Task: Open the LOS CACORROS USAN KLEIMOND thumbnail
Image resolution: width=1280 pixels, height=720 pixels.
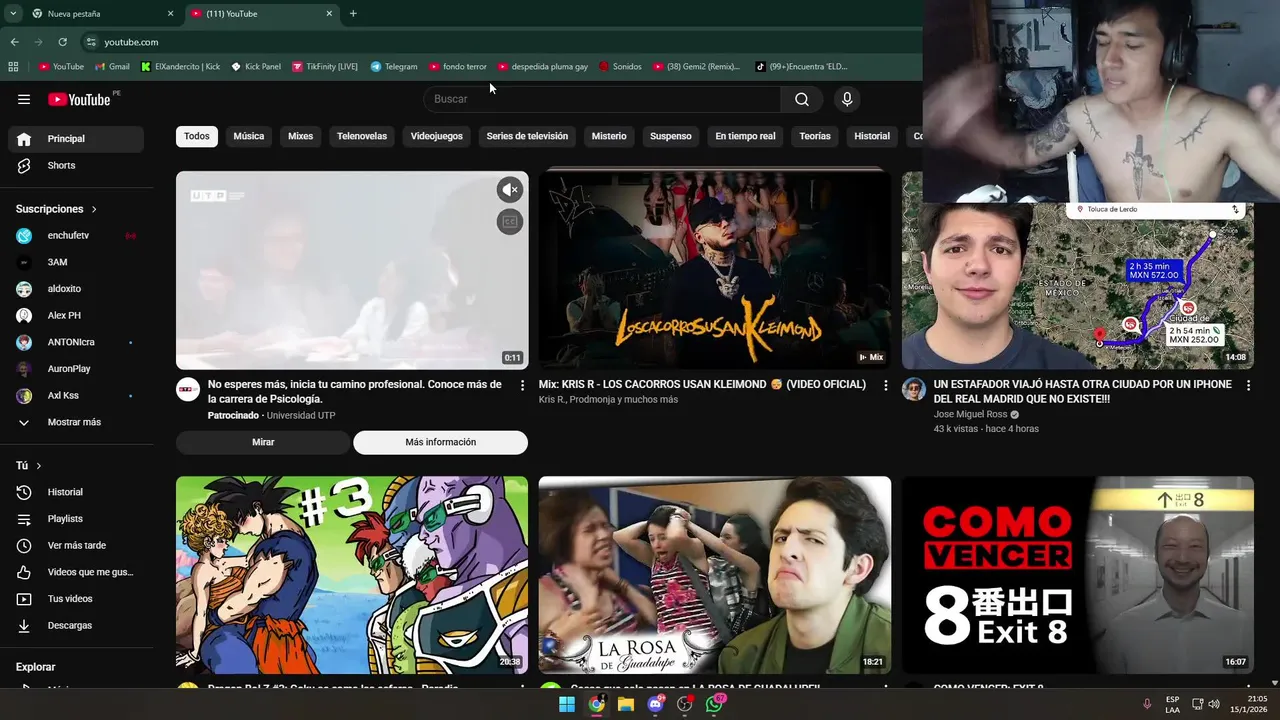Action: (x=715, y=270)
